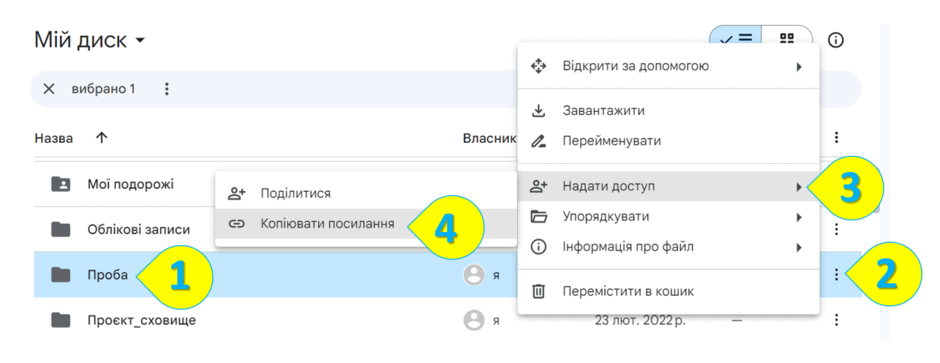Select the 'Проєкт_сховище' folder name

coord(141,320)
